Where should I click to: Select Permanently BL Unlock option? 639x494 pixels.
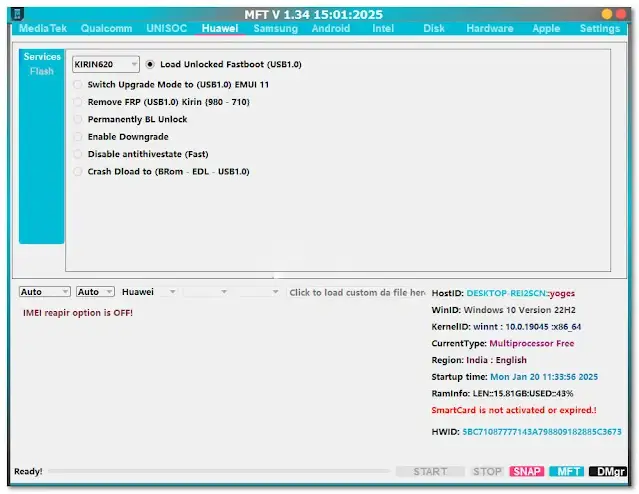(130, 119)
